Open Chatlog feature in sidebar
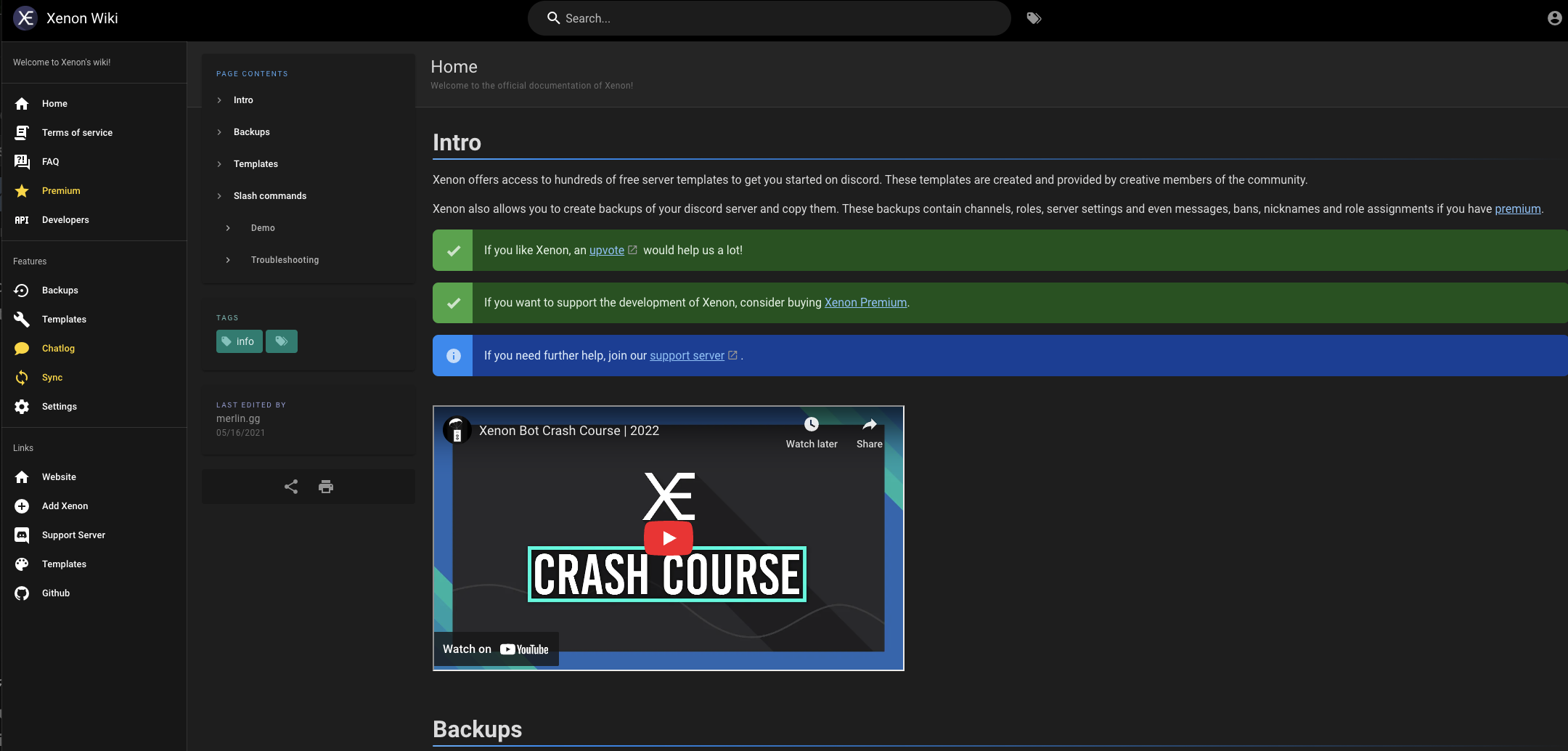The width and height of the screenshot is (1568, 751). point(58,349)
